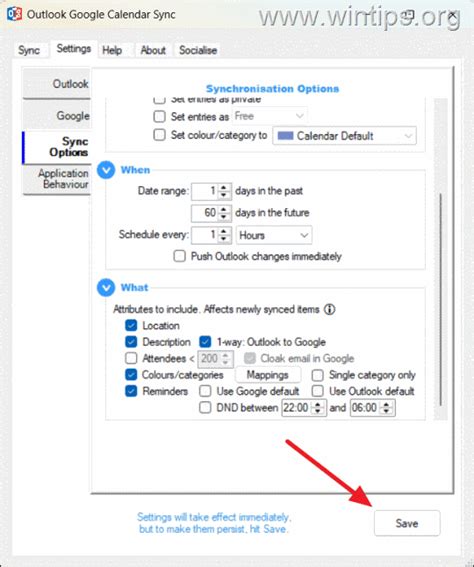This screenshot has width=474, height=567.
Task: Open the About tab
Action: tap(153, 50)
